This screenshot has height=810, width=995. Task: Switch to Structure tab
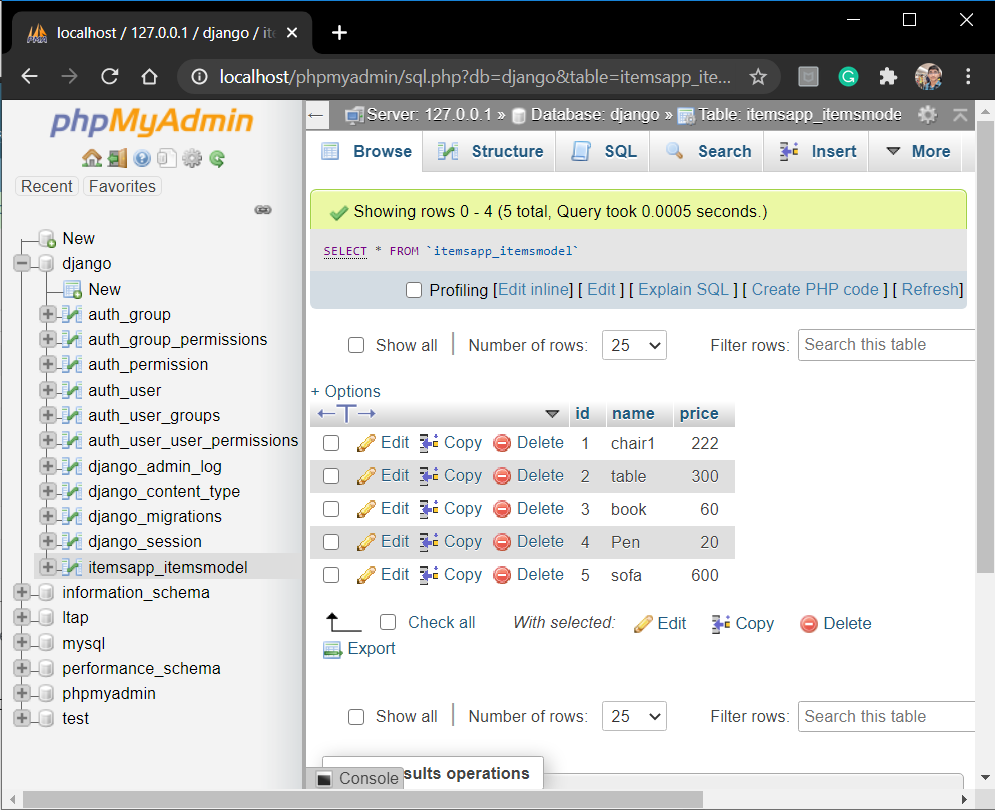tap(490, 152)
